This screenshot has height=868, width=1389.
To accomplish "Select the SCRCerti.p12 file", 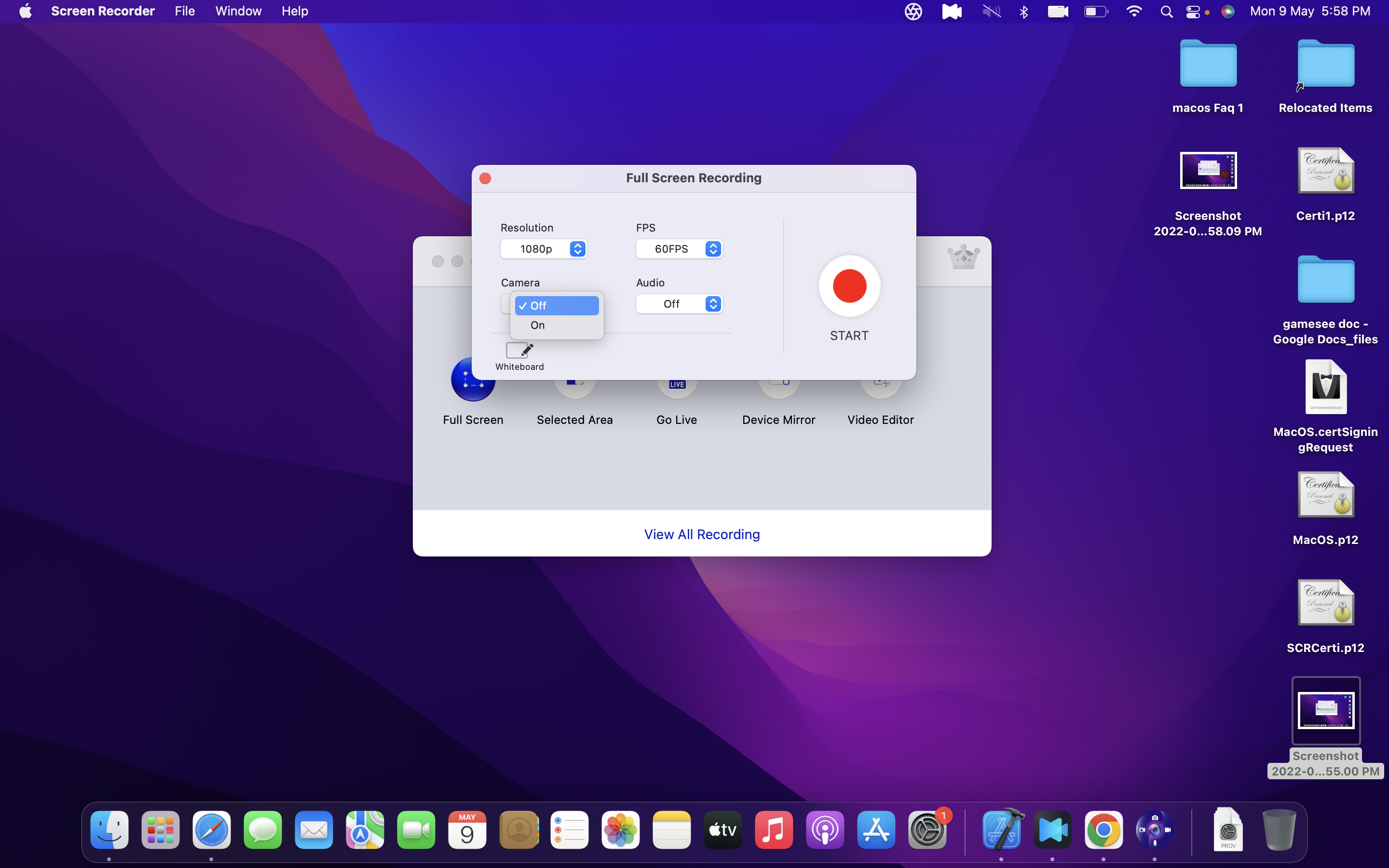I will tap(1326, 603).
